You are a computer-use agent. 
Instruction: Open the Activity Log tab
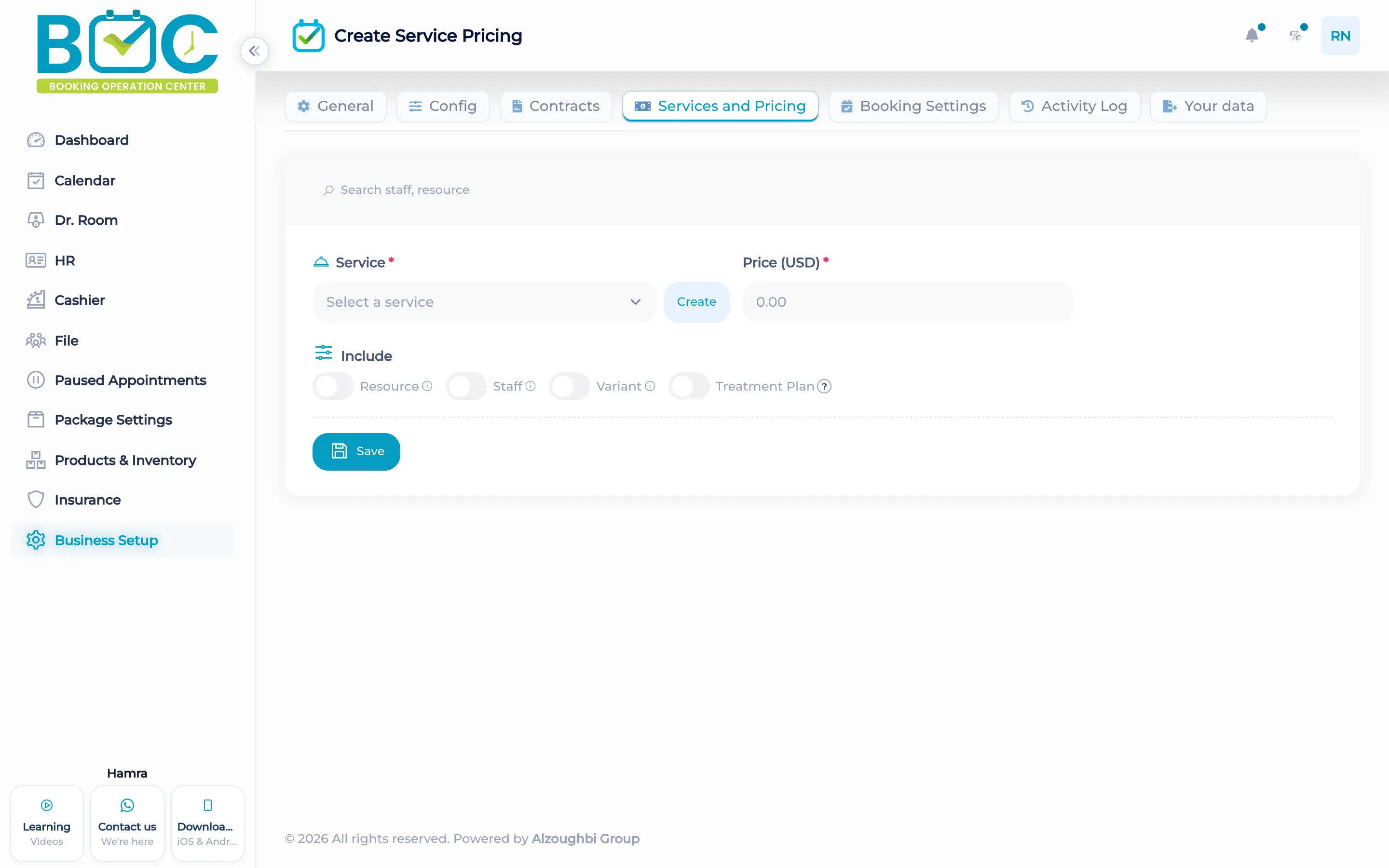[x=1075, y=106]
